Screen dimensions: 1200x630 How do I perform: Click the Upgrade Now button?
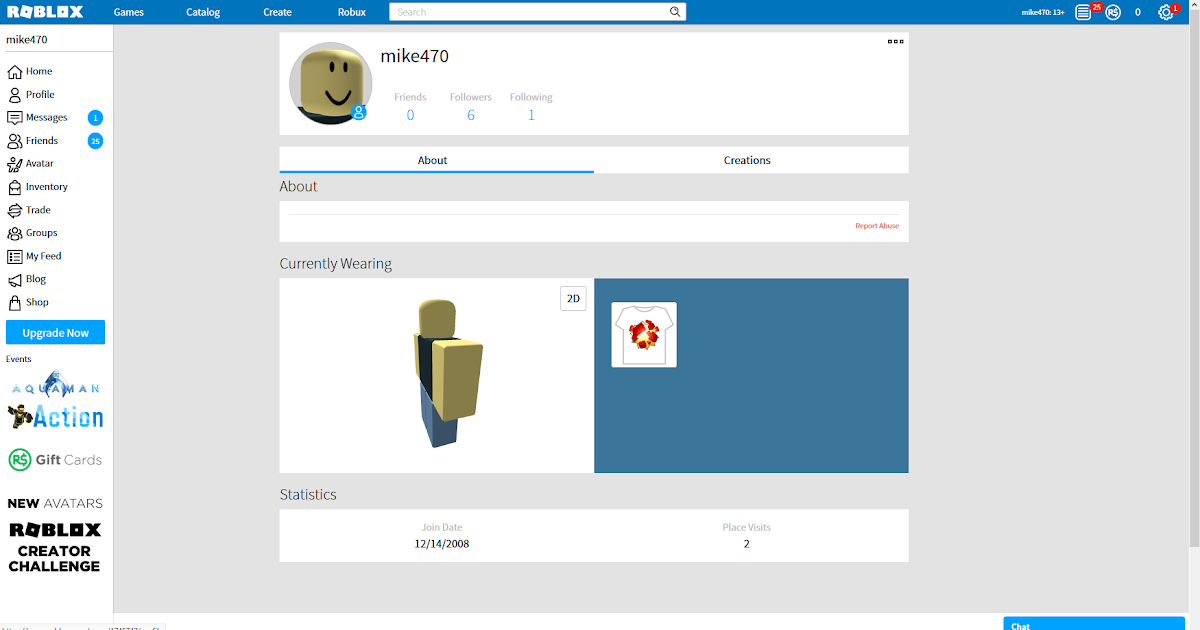55,333
